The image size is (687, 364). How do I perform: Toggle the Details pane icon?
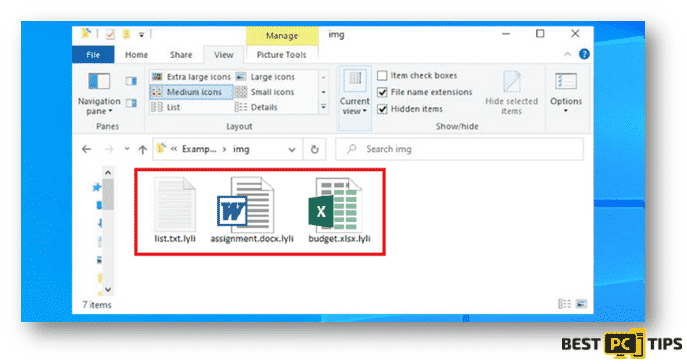(131, 103)
